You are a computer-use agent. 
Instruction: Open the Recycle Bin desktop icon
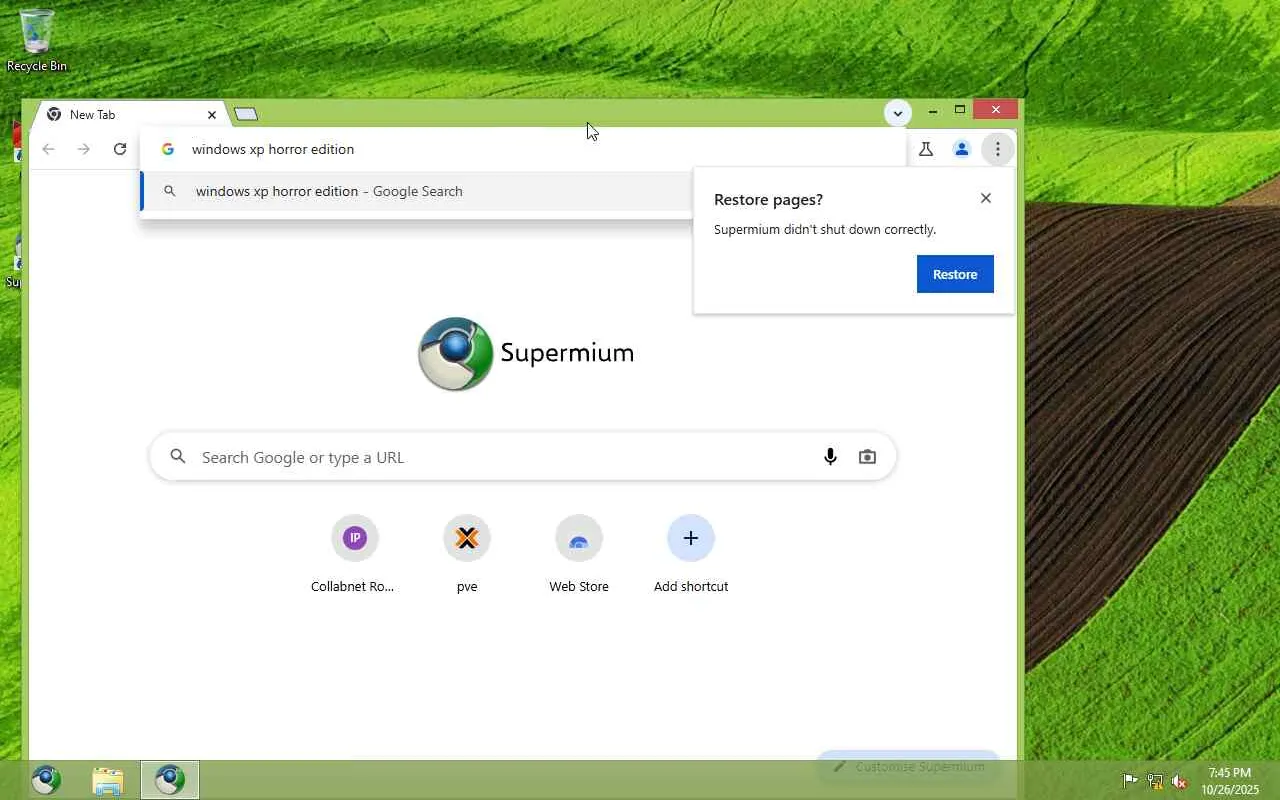[x=37, y=40]
